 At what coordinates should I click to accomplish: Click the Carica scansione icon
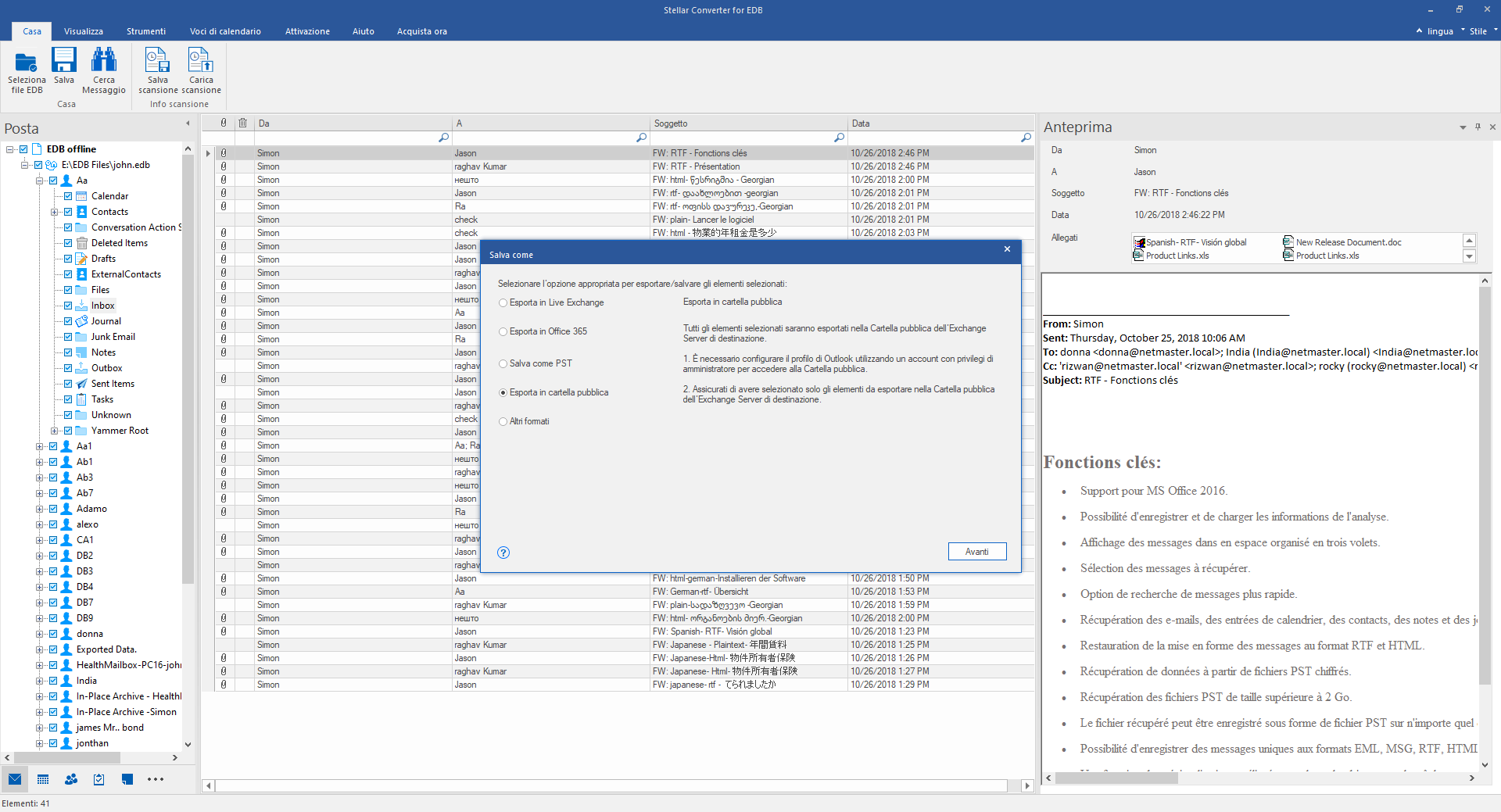coord(201,61)
